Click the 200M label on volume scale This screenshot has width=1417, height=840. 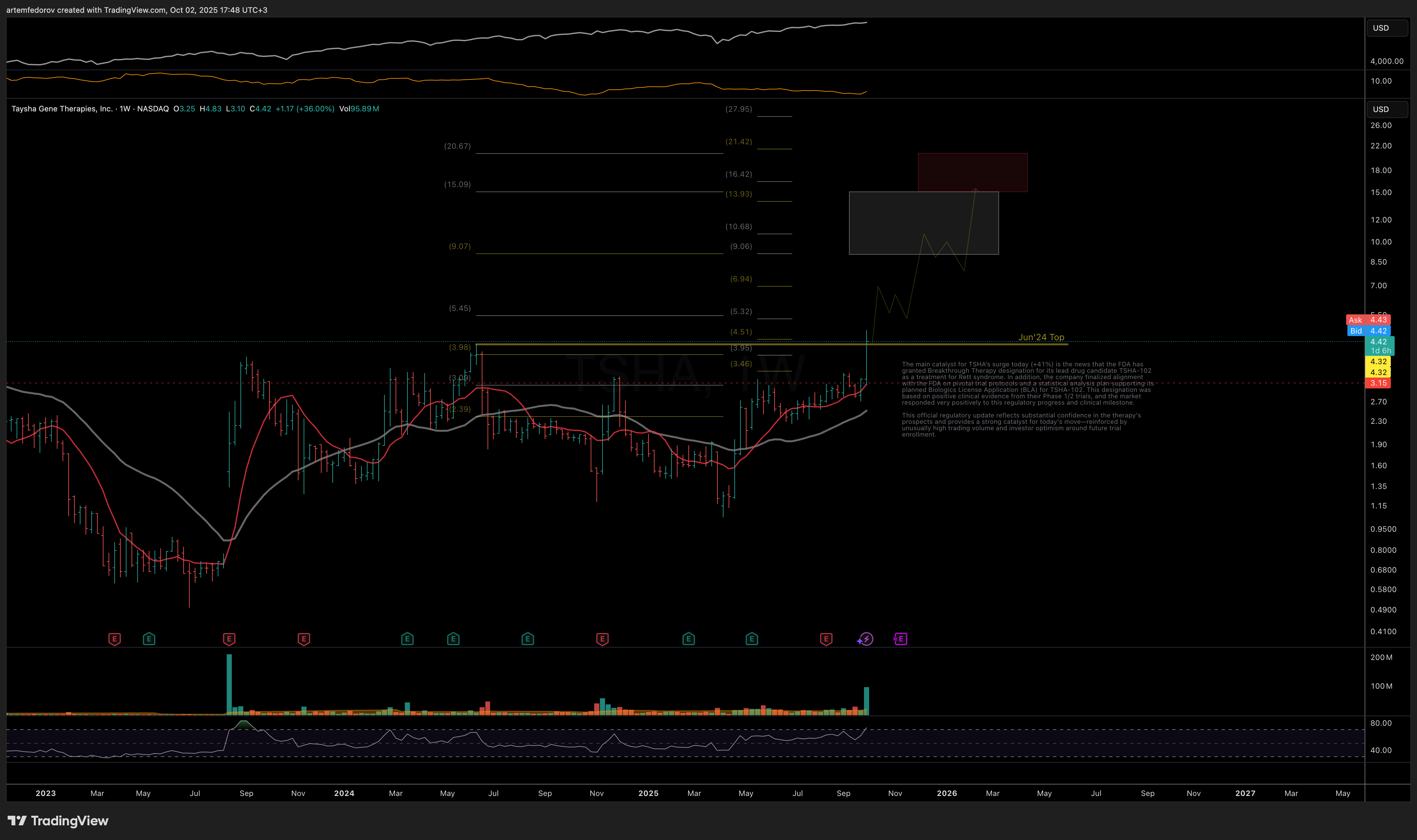[1381, 658]
